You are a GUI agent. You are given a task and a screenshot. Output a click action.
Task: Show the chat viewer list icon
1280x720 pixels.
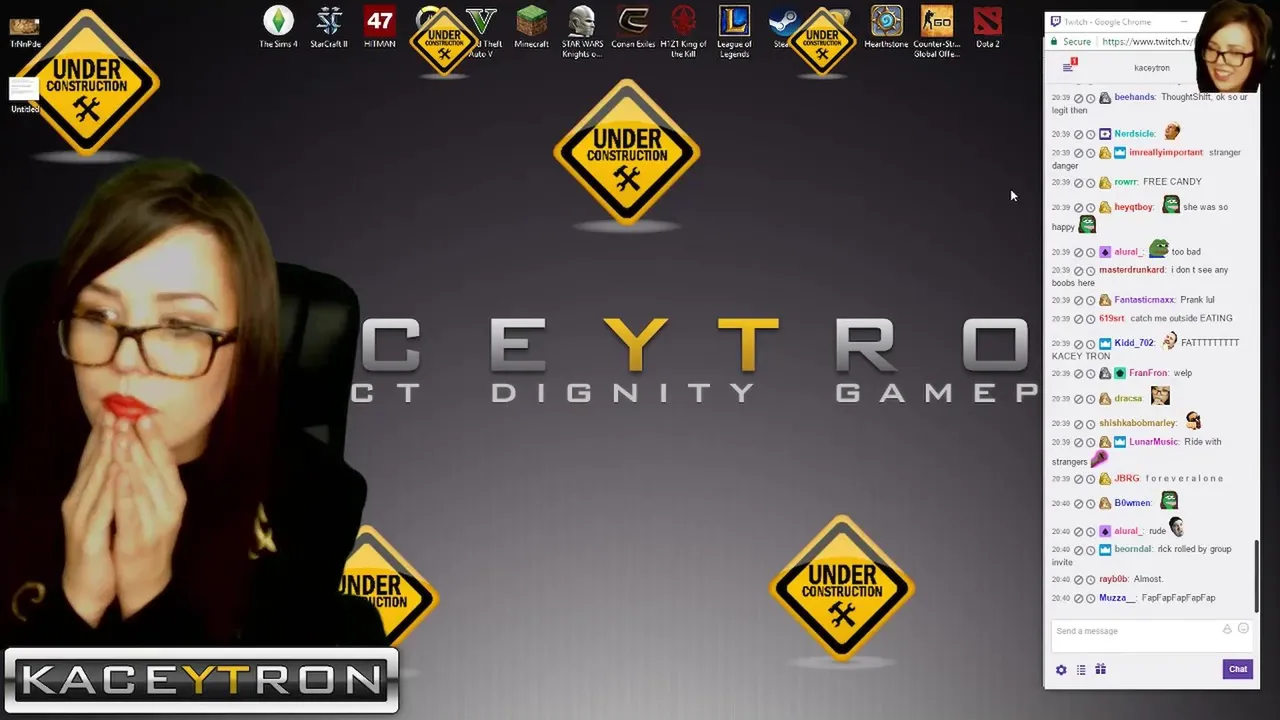(1081, 670)
